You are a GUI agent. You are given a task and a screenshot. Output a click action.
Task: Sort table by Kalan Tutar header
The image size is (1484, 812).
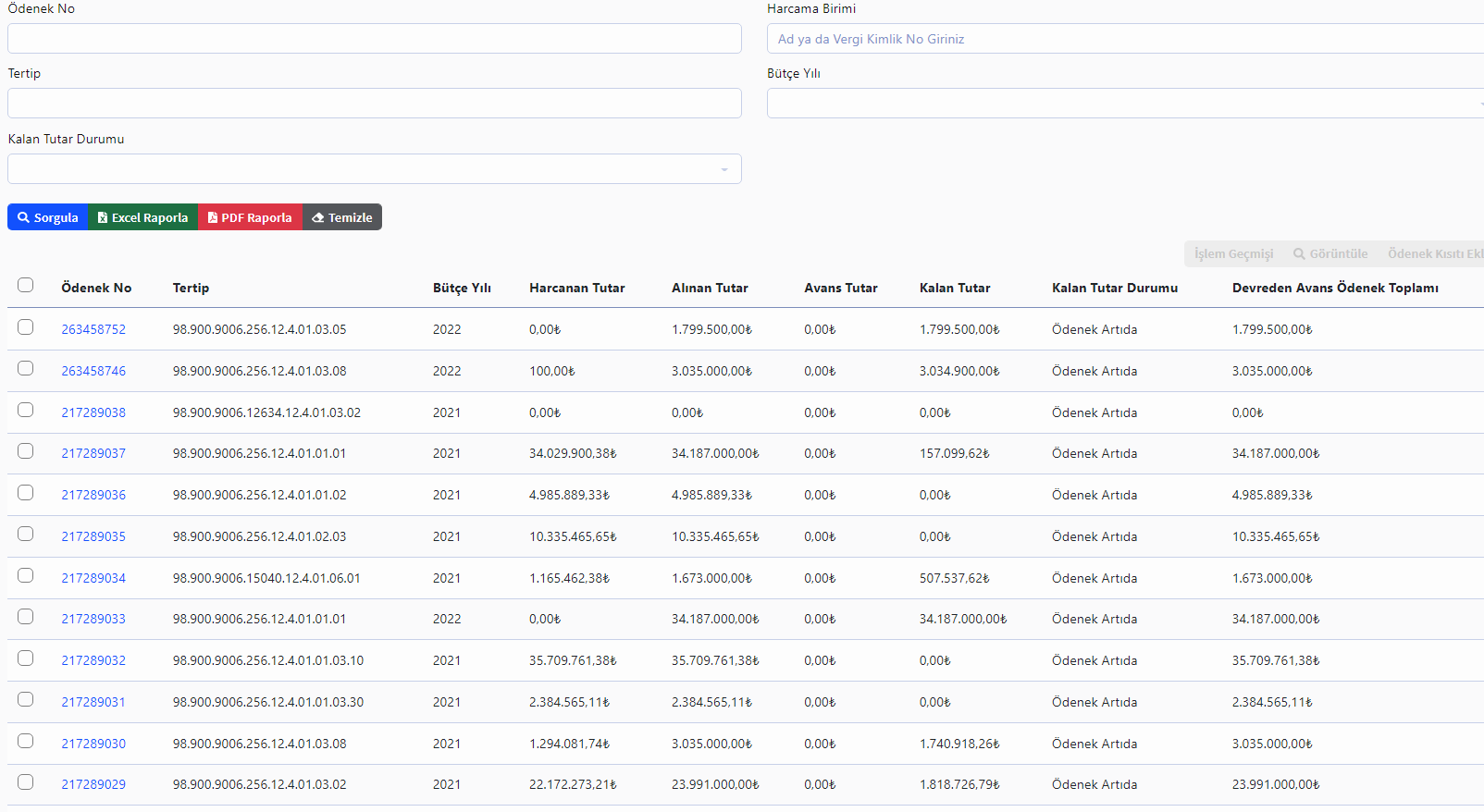(954, 288)
